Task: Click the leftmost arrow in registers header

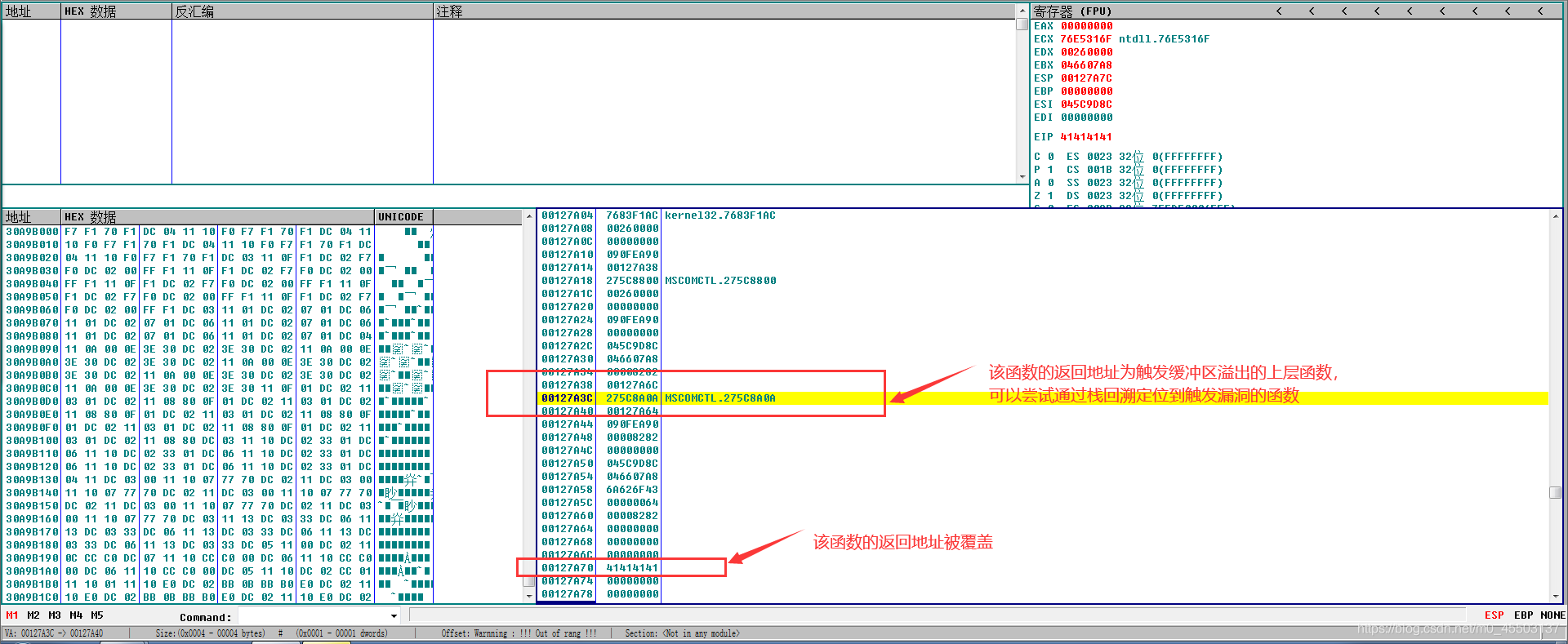Action: coord(1279,11)
